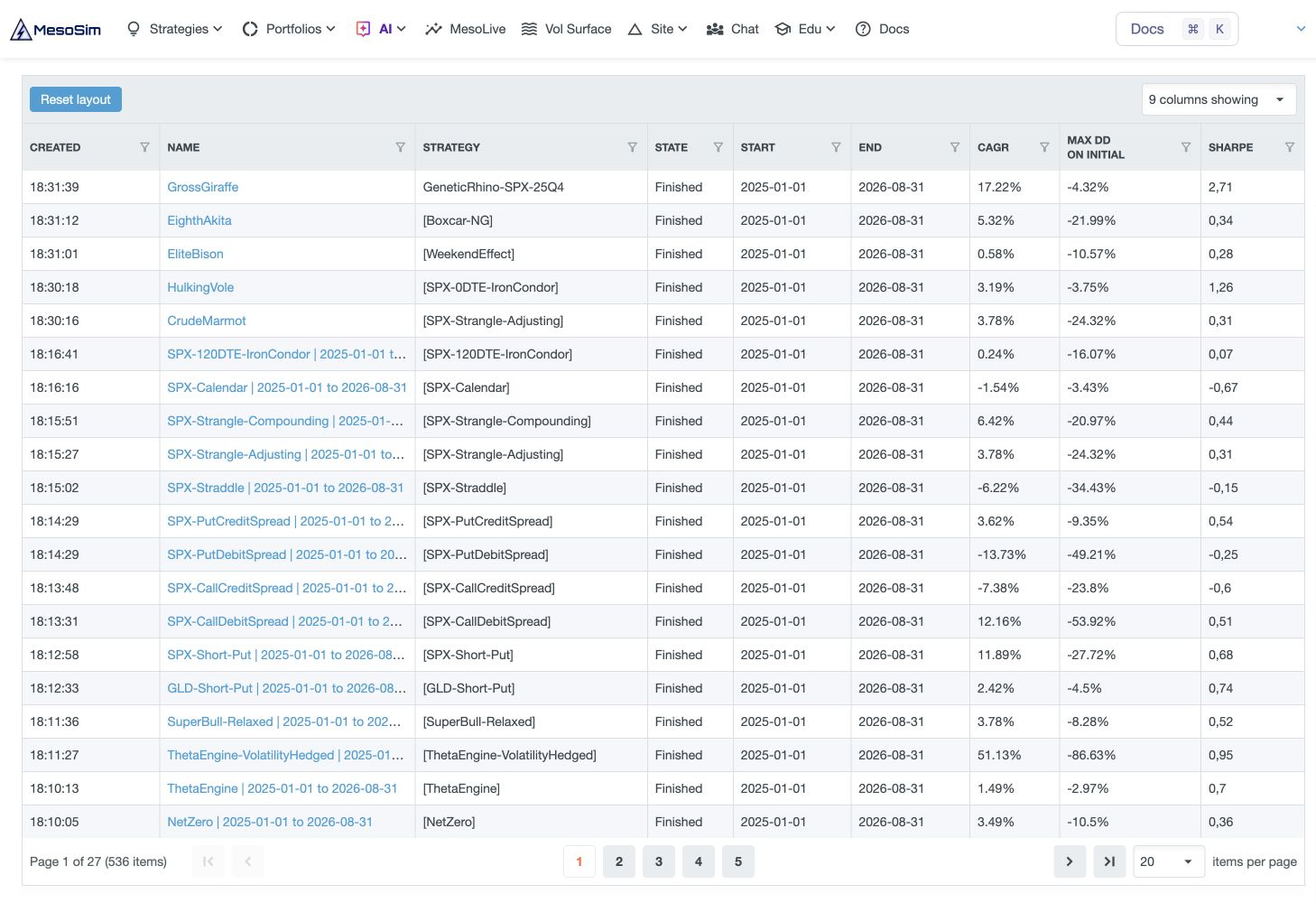
Task: Go to next page arrow
Action: pos(1070,861)
